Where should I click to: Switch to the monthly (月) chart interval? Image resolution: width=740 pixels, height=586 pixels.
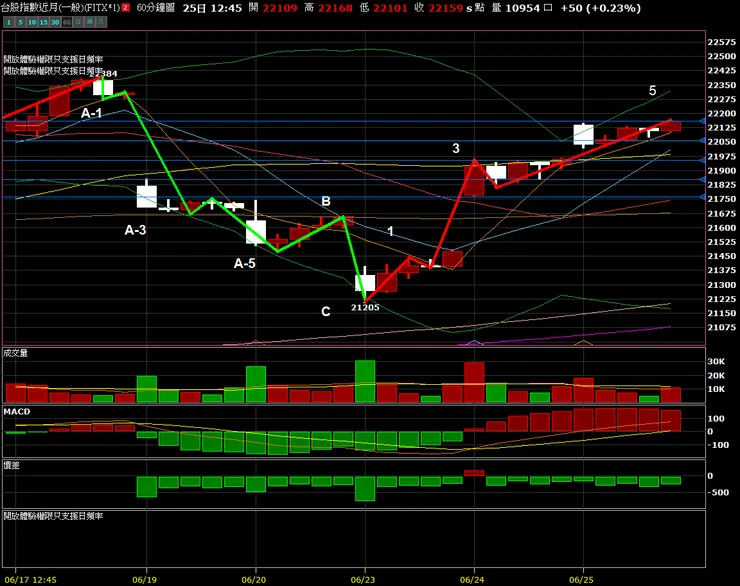click(101, 22)
